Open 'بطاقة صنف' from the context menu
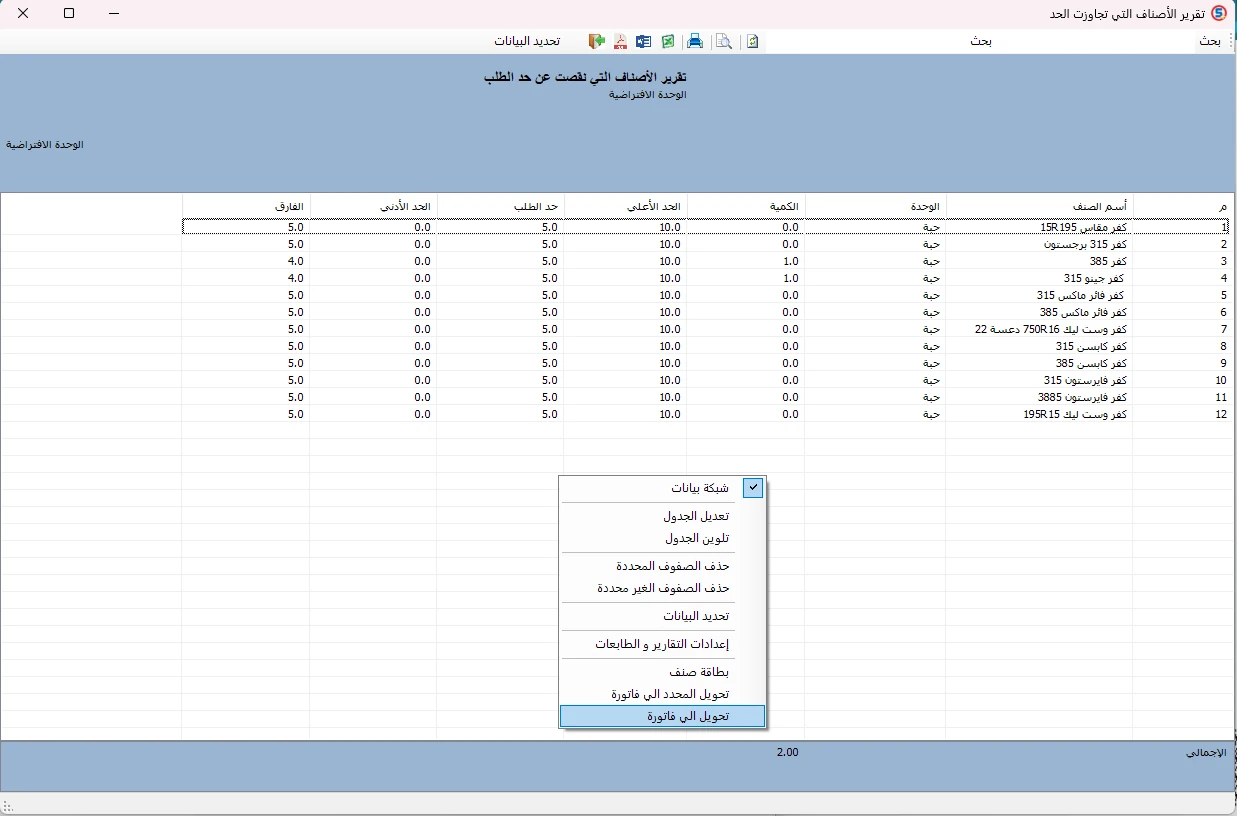Screen dimensions: 1237x816 click(663, 672)
